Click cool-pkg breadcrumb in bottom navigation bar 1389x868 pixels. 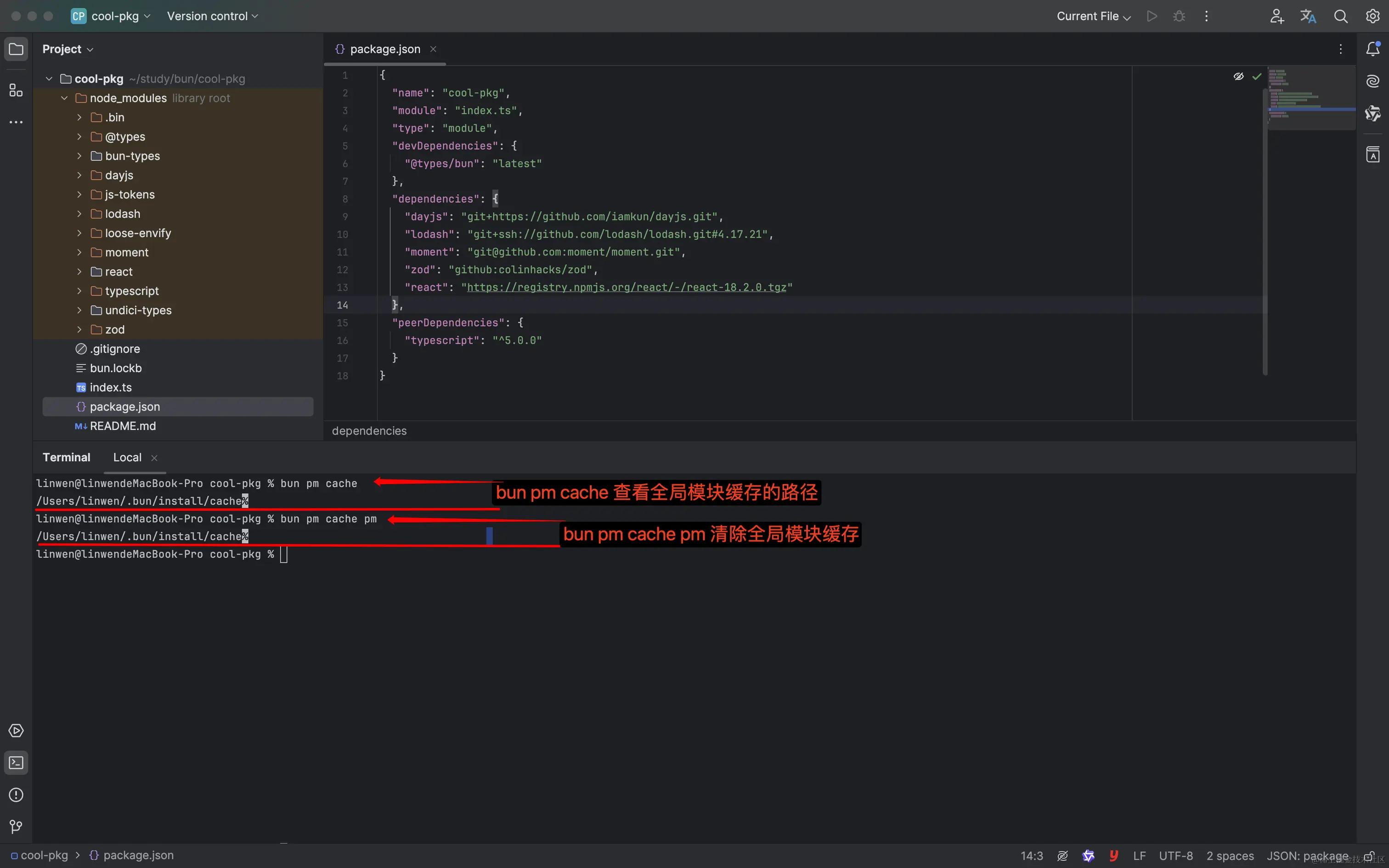tap(39, 855)
